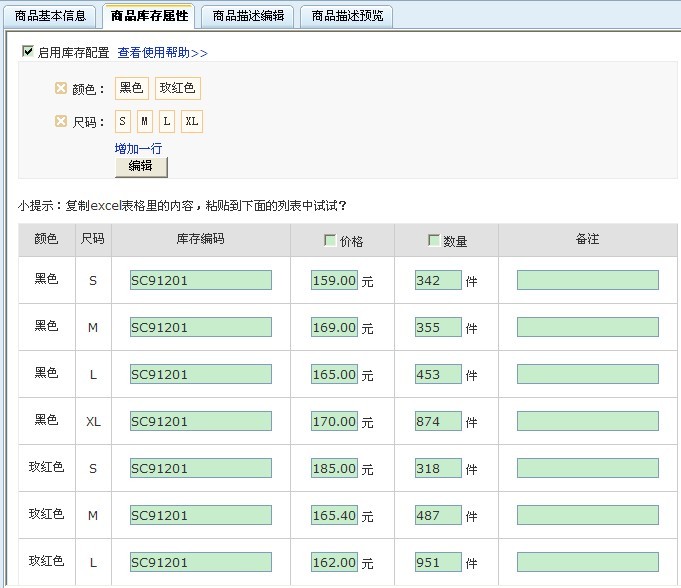Image resolution: width=681 pixels, height=588 pixels.
Task: Click the 增加一行 link
Action: click(138, 148)
